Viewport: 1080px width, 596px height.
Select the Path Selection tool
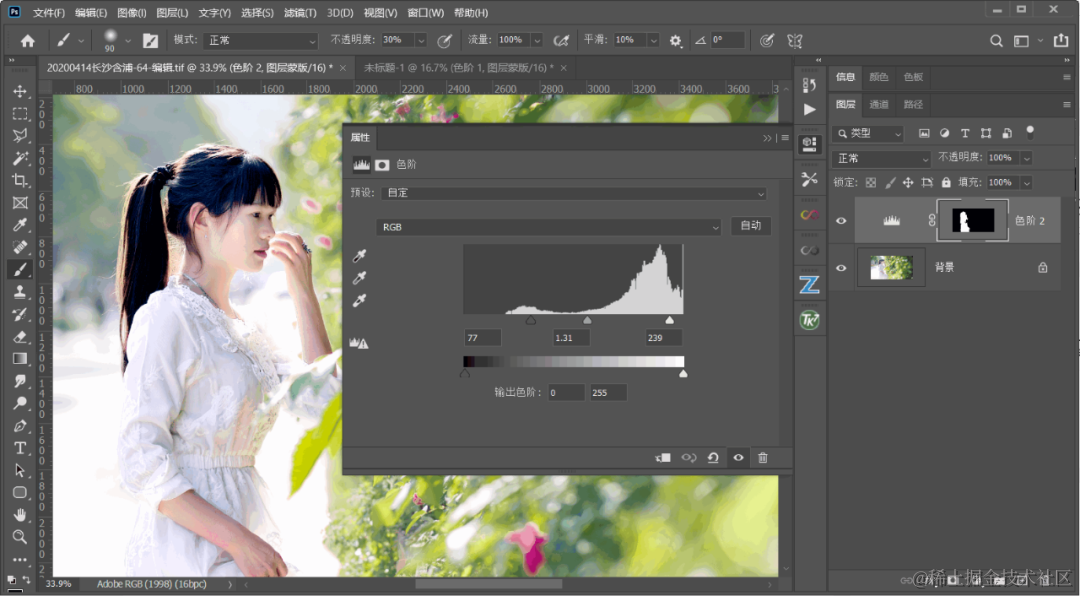click(x=20, y=470)
